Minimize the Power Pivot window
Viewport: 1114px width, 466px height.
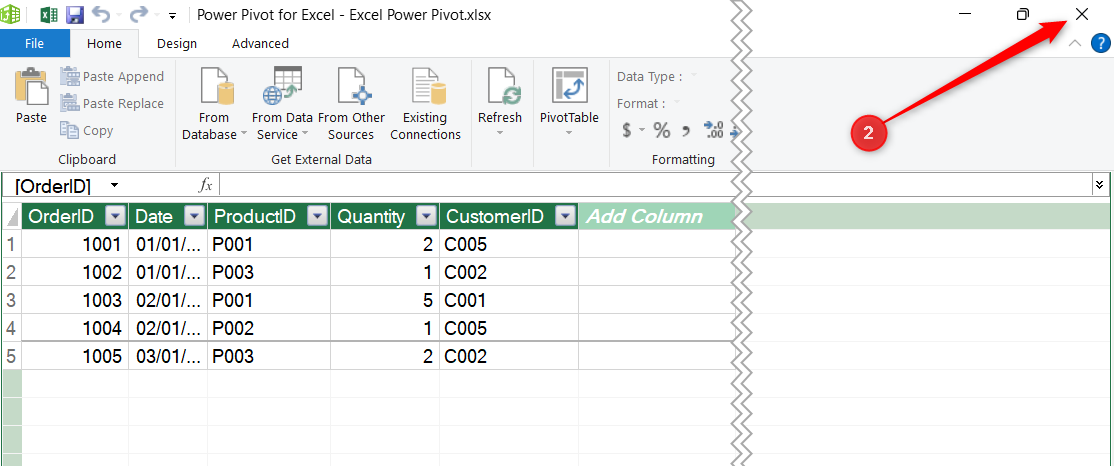[x=964, y=14]
